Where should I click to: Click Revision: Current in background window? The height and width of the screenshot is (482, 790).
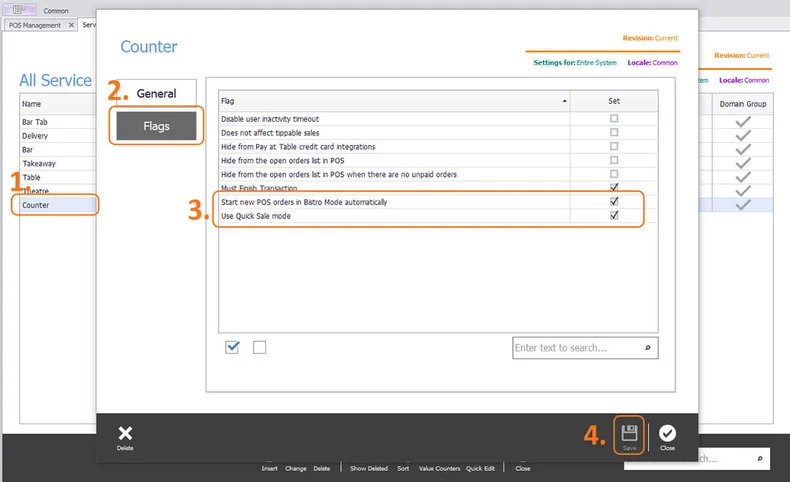[x=742, y=55]
